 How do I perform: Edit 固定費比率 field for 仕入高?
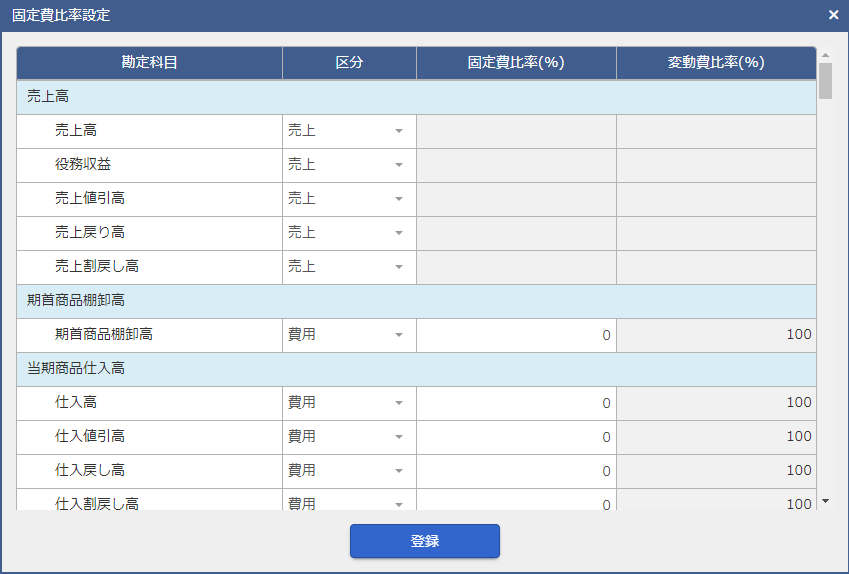tap(517, 403)
